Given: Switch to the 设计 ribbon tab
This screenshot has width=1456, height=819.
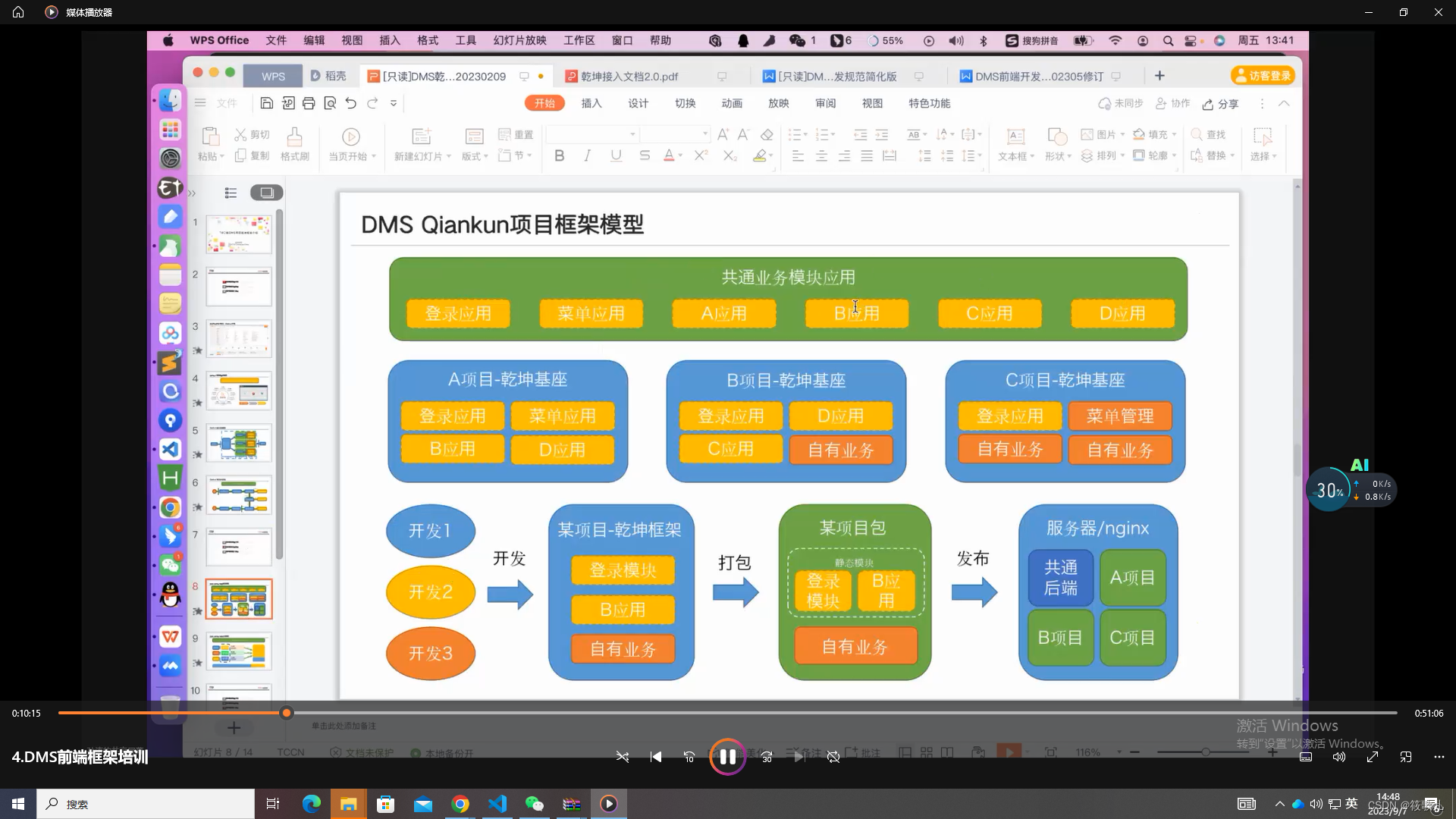Looking at the screenshot, I should pyautogui.click(x=639, y=103).
